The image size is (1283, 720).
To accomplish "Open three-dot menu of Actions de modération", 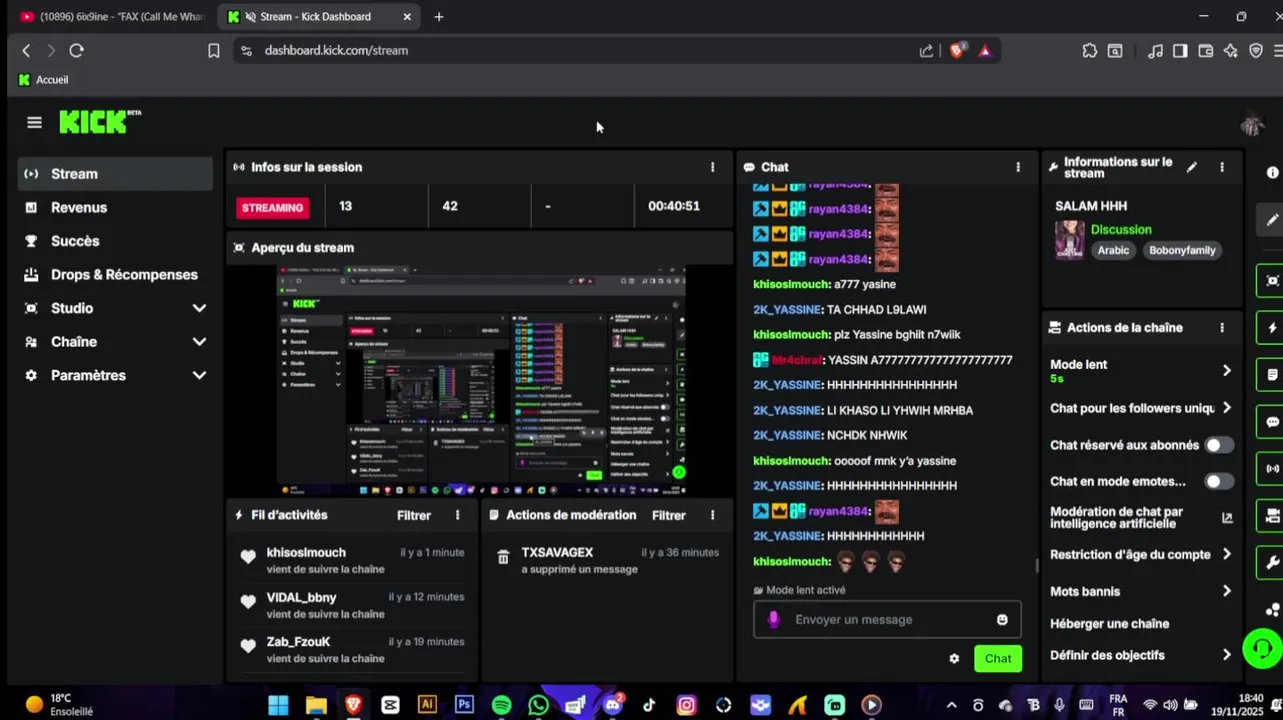I will pos(713,515).
